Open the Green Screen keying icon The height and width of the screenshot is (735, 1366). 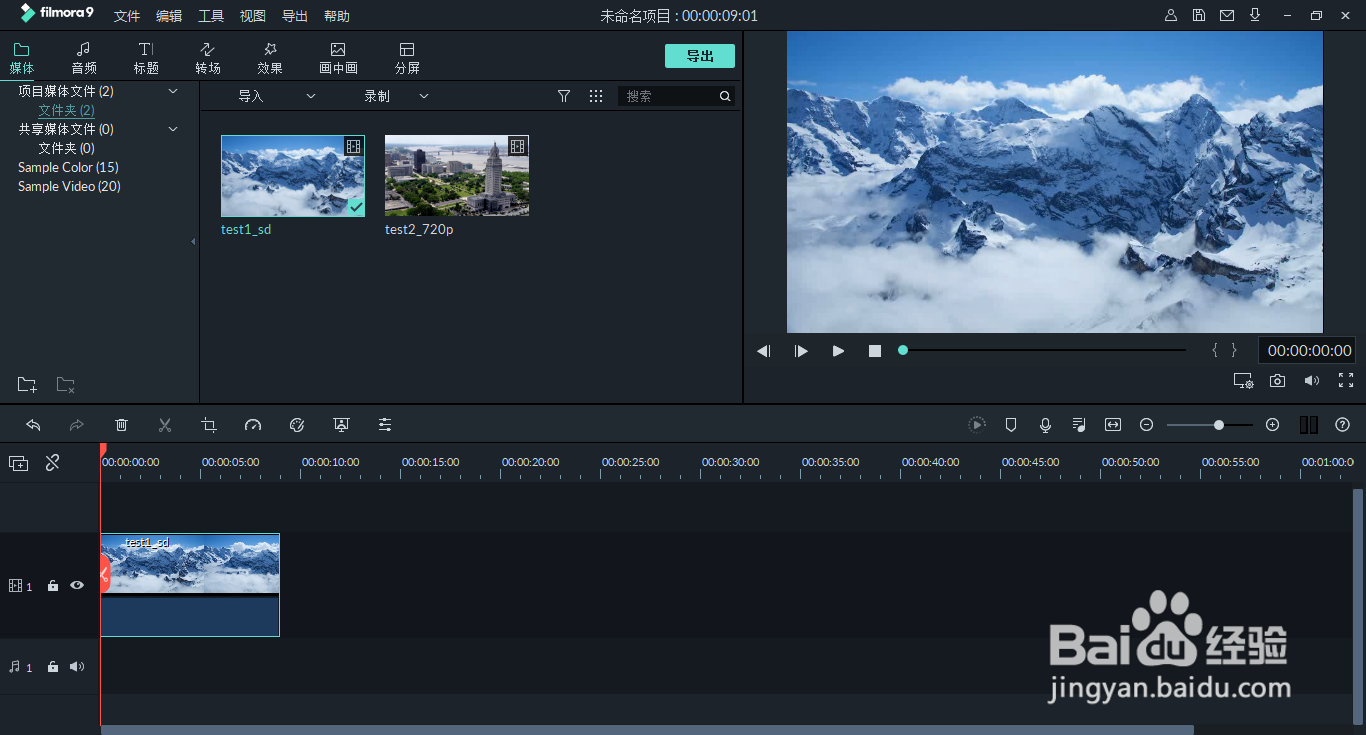(341, 424)
